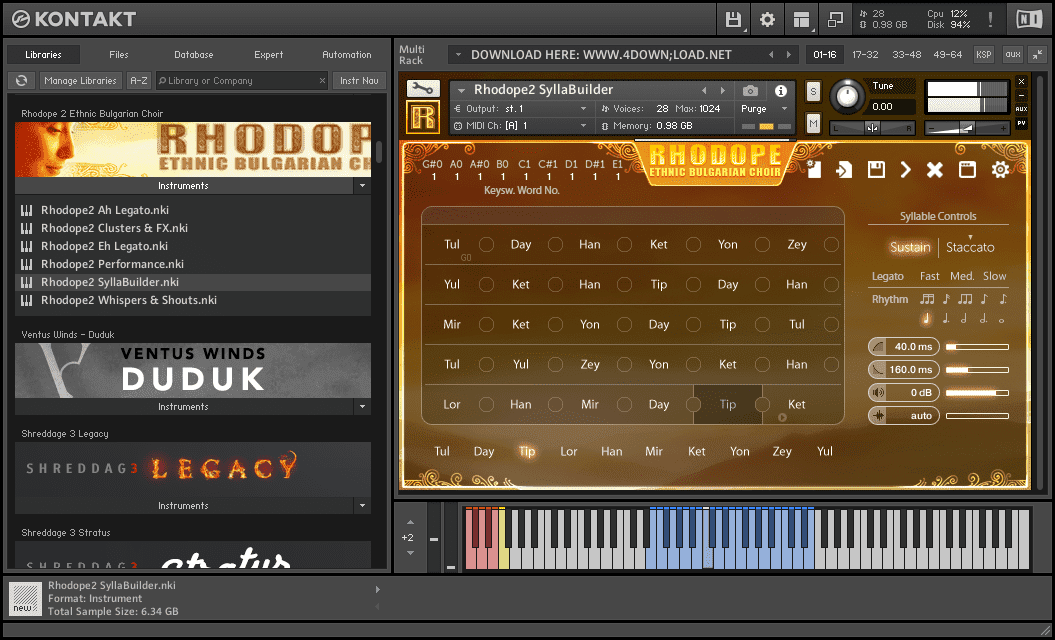Open the workspace layout panel icon
The image size is (1055, 640).
click(801, 20)
